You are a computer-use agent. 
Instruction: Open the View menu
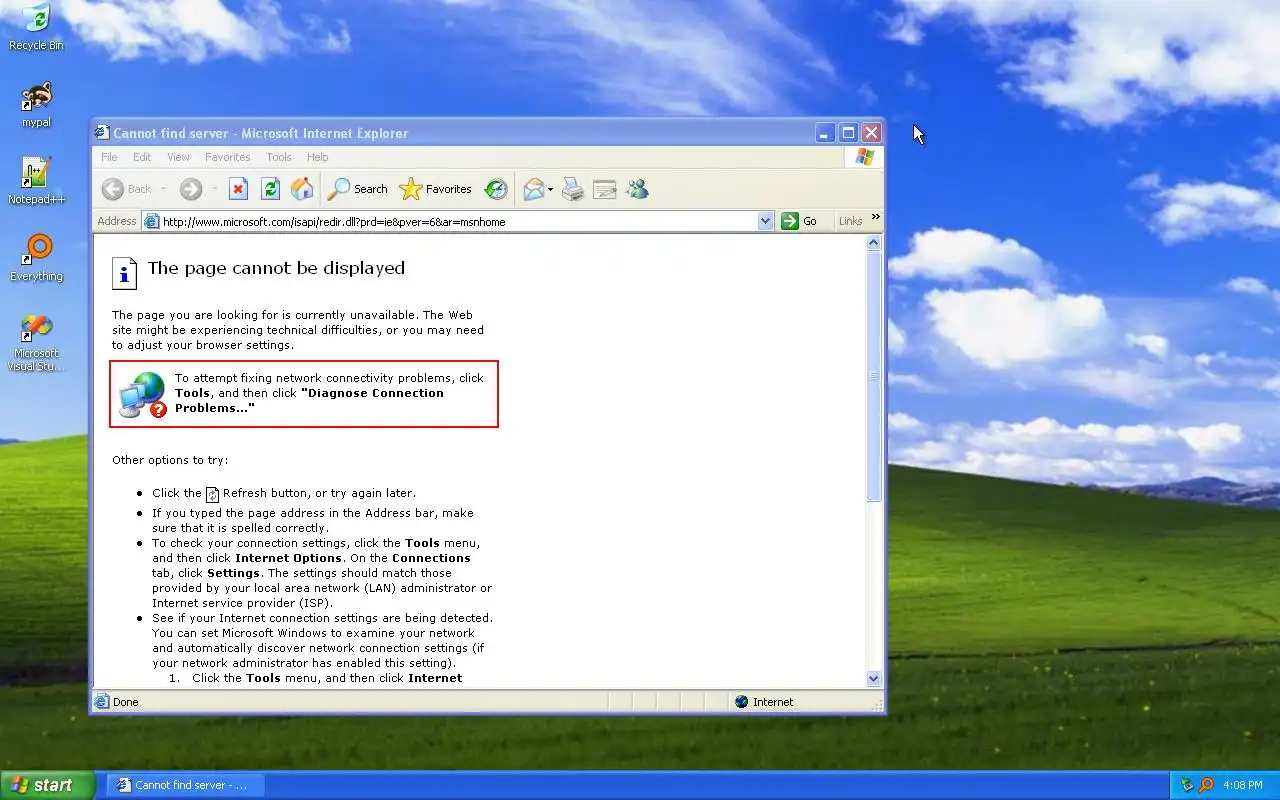pos(178,157)
